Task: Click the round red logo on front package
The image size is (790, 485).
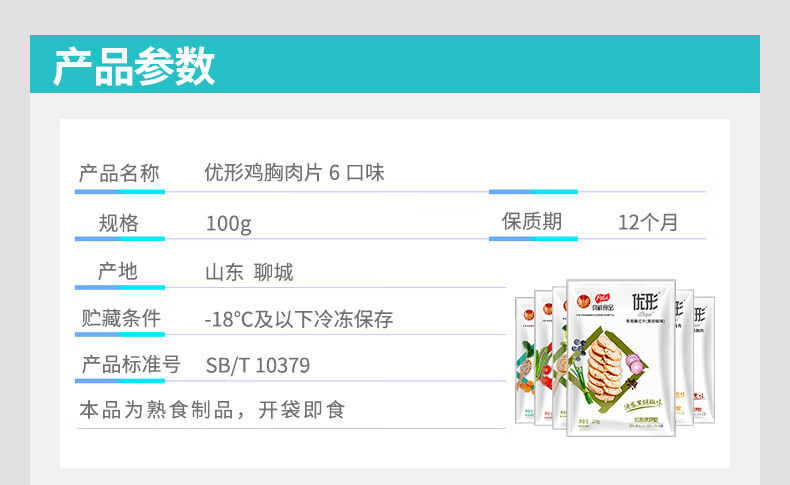Action: [x=581, y=299]
